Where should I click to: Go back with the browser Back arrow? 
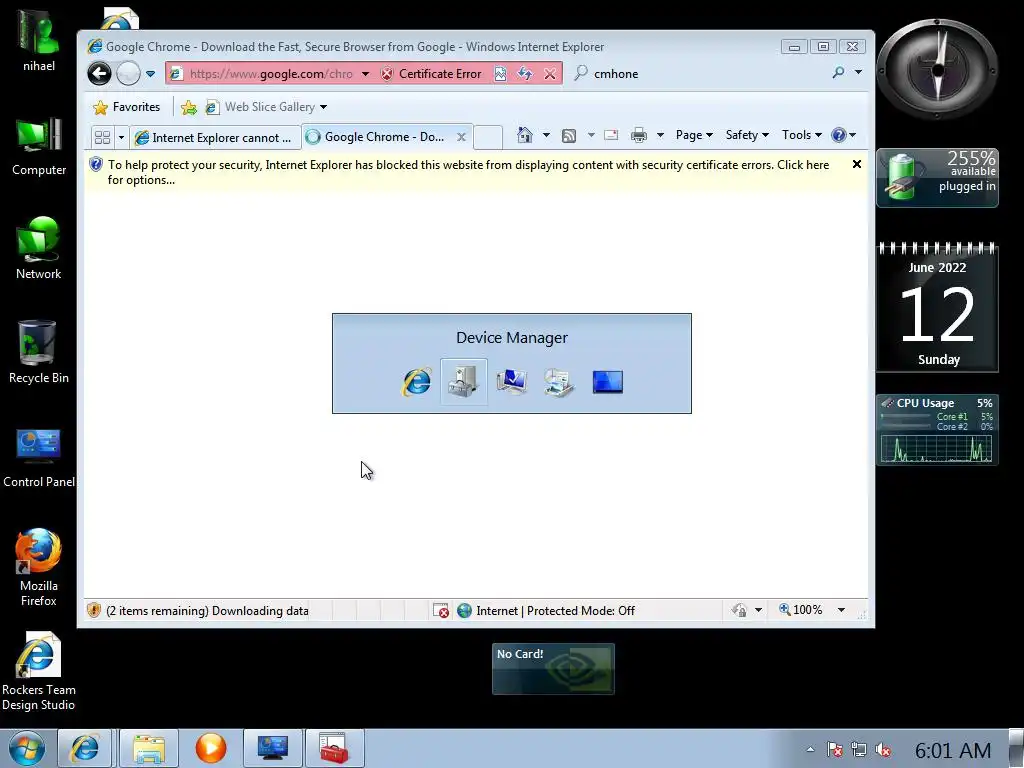tap(99, 73)
